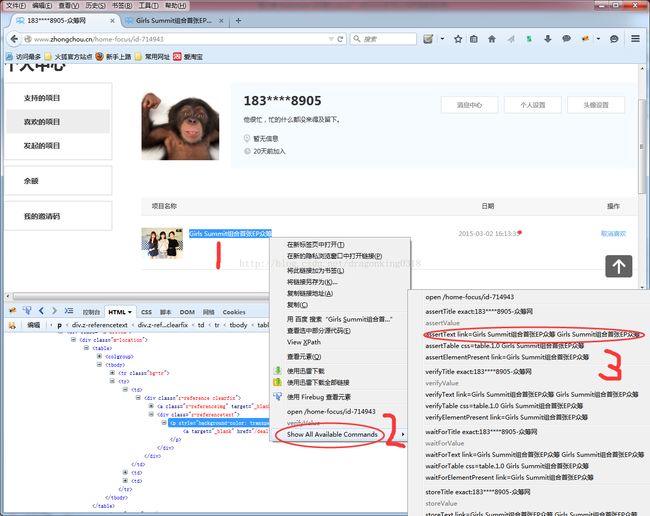Click the page vertical scrollbar thumb
This screenshot has width=650, height=516.
642,145
